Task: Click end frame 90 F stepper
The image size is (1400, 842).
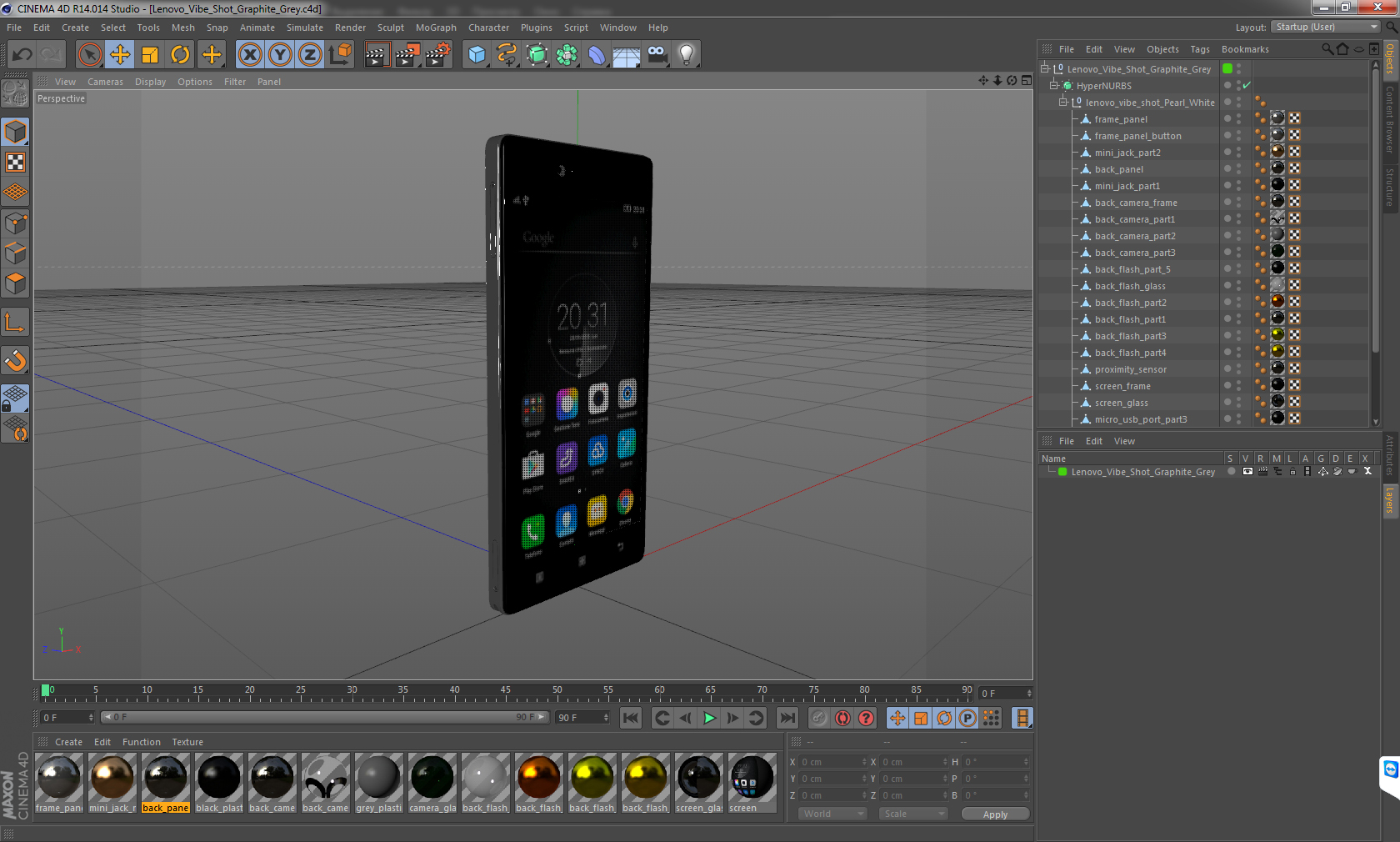Action: (606, 718)
